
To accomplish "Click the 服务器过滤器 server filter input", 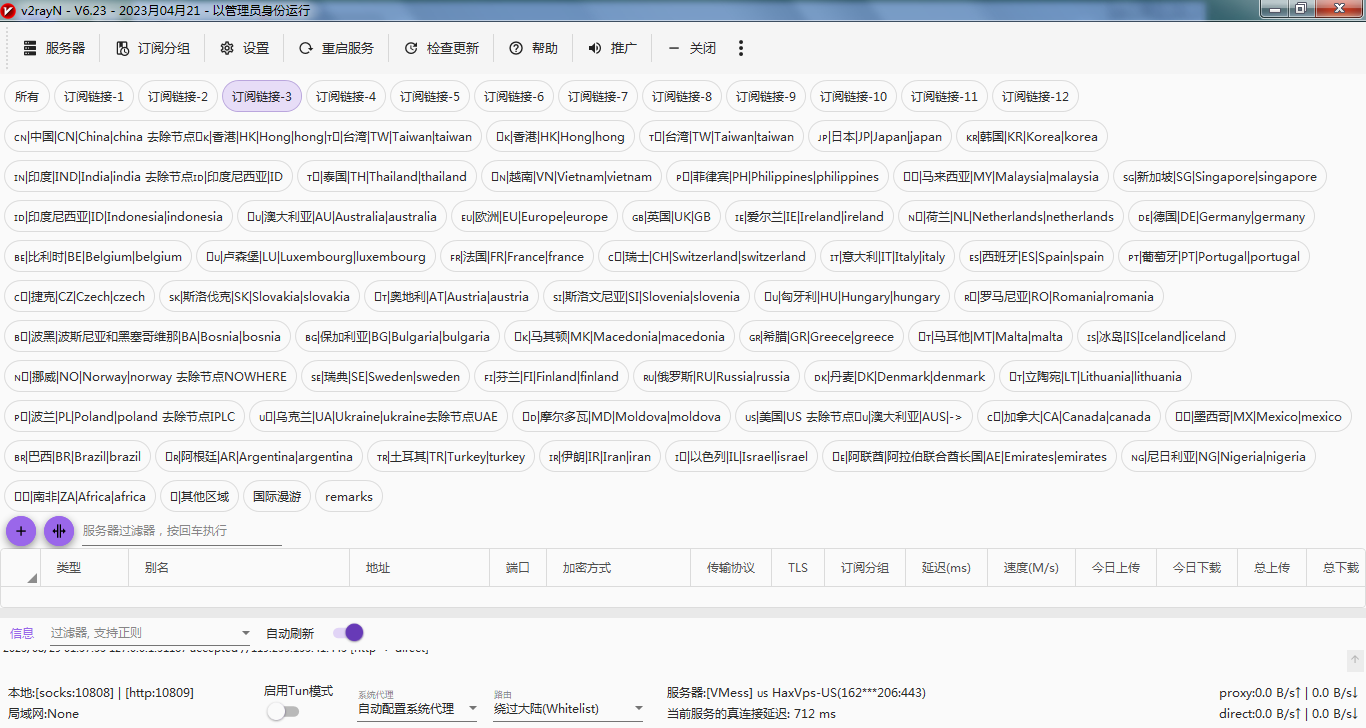I will point(180,531).
